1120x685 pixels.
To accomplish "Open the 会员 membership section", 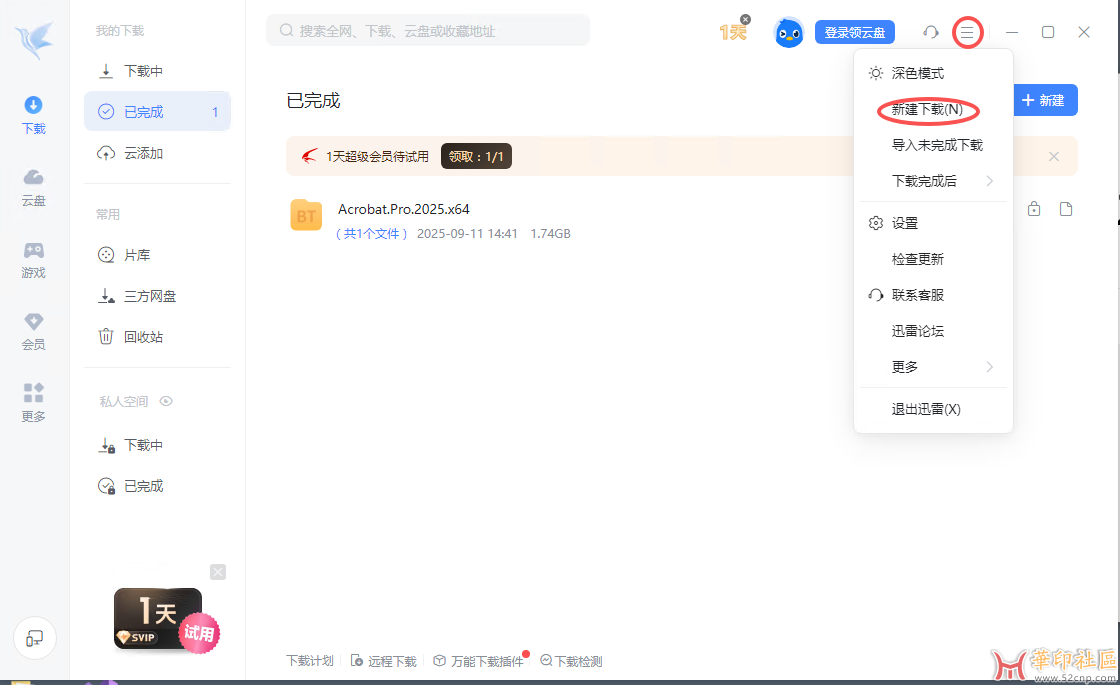I will [34, 332].
